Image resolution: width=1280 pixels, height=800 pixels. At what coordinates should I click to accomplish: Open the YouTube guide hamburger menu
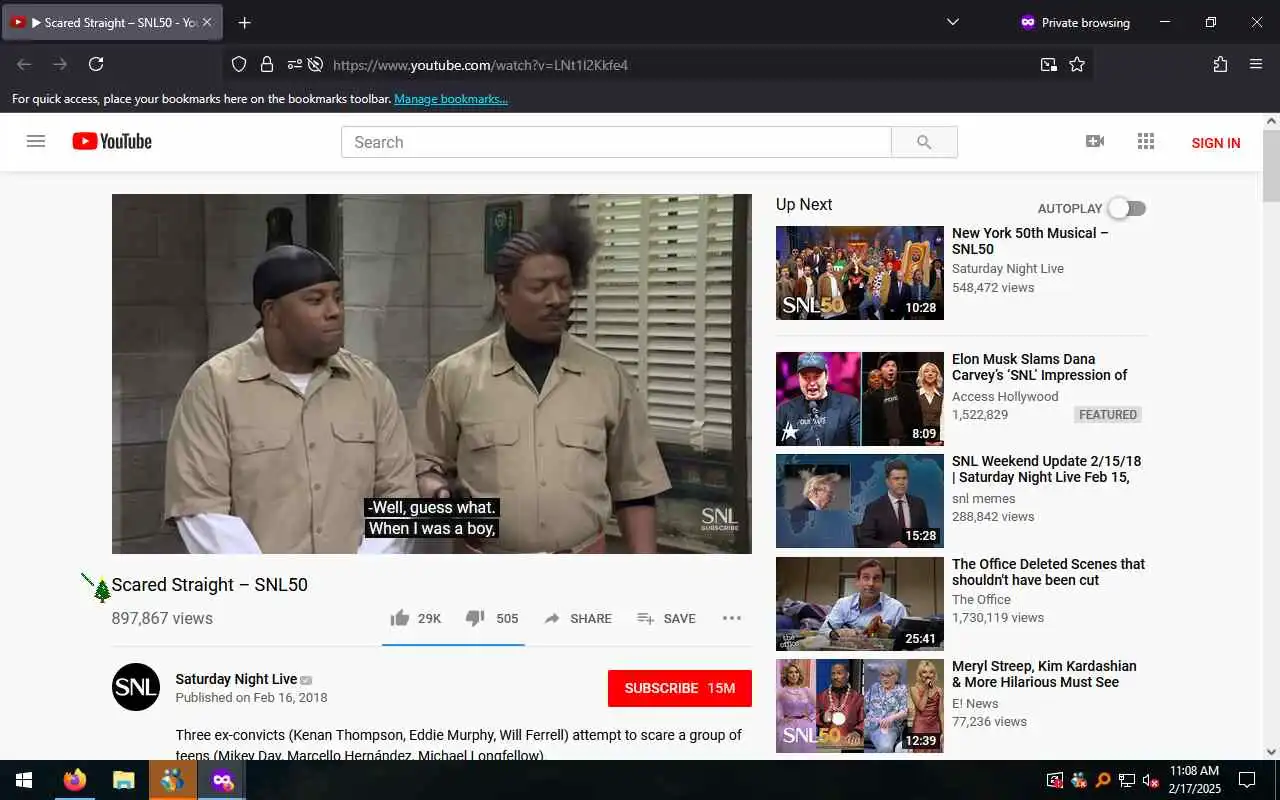[x=36, y=141]
